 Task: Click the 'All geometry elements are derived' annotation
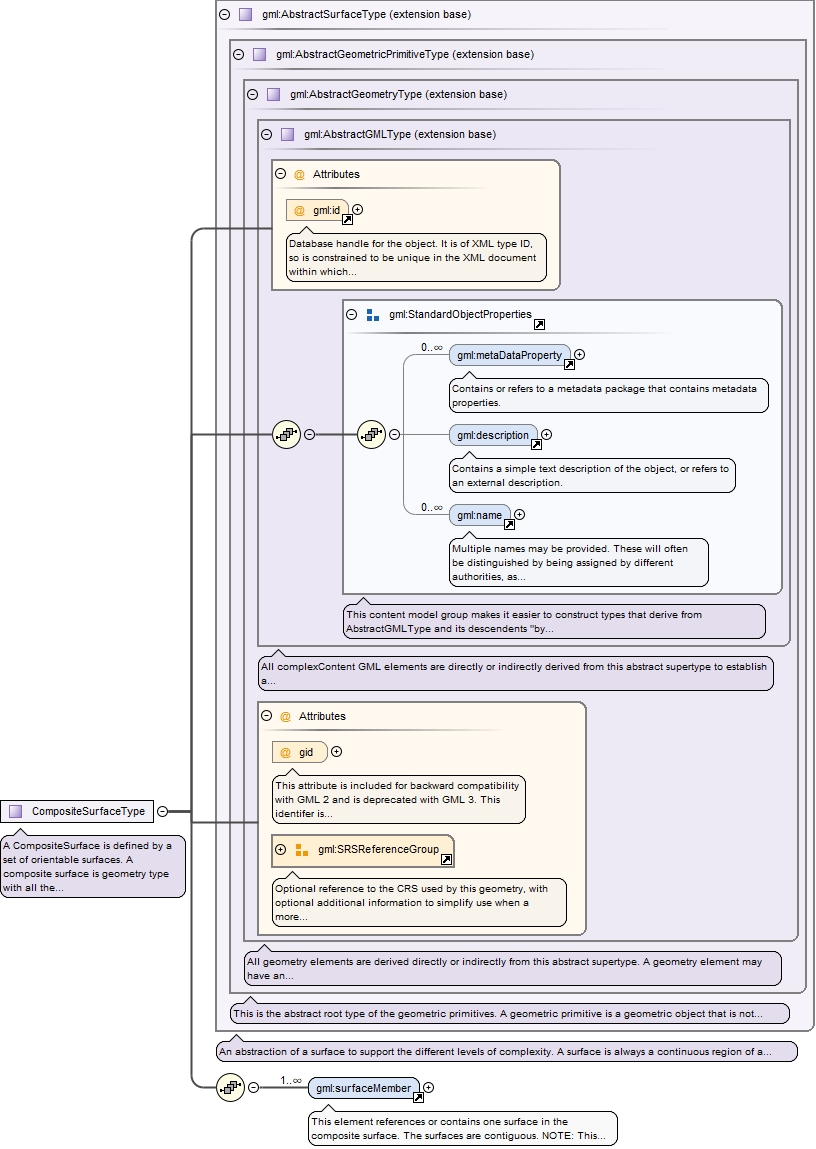tap(513, 968)
